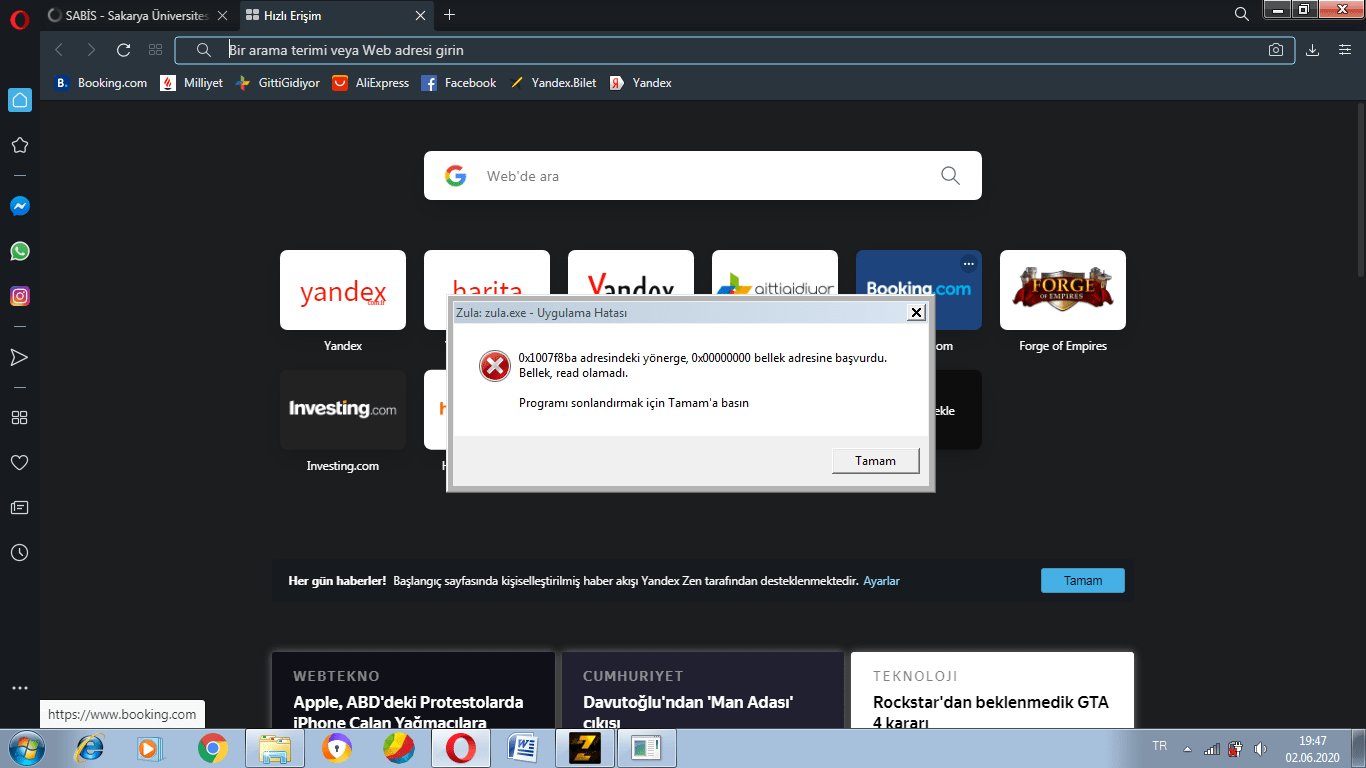
Task: Open the History clock icon in sidebar
Action: pyautogui.click(x=19, y=553)
